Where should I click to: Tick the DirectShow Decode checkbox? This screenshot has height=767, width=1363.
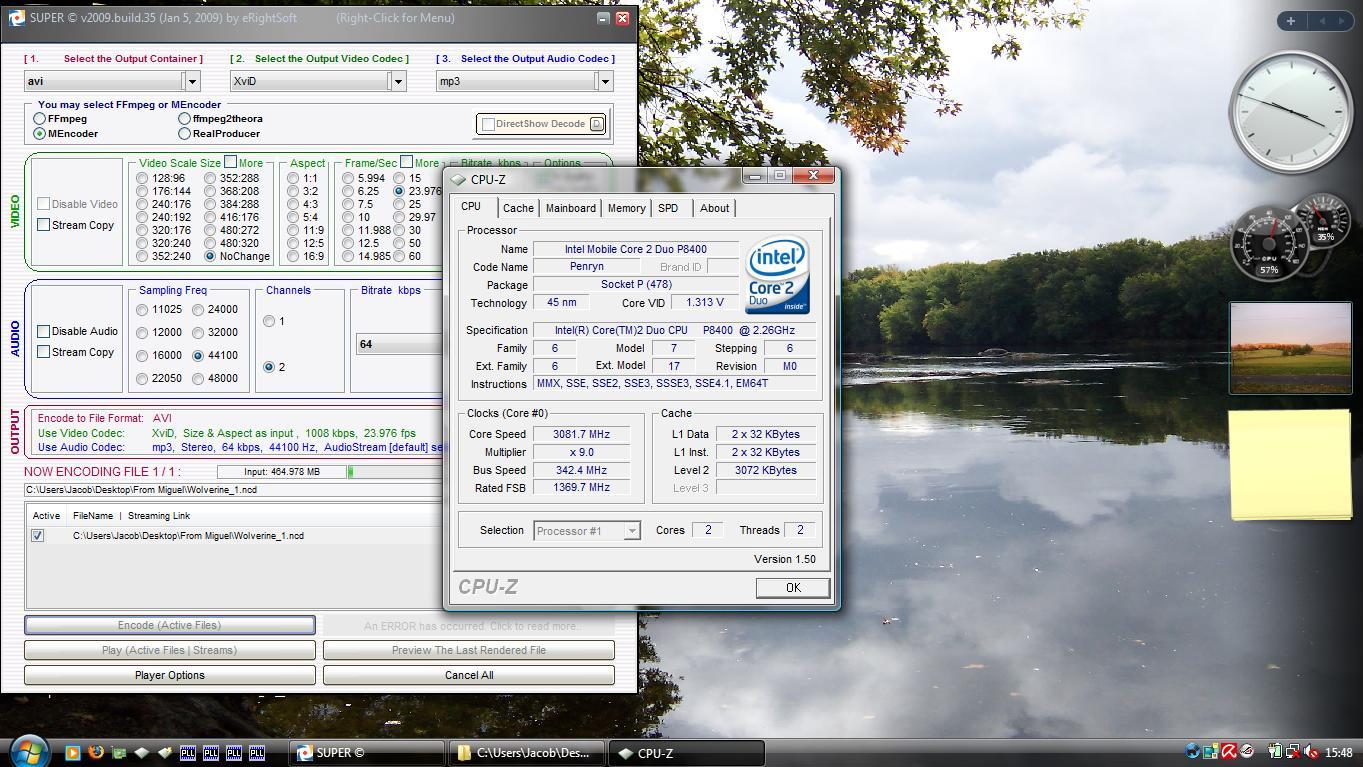pos(488,124)
